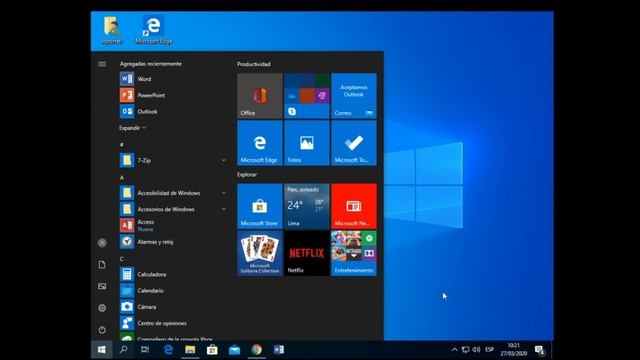Open the Fotos tile
The height and width of the screenshot is (360, 640).
[307, 143]
